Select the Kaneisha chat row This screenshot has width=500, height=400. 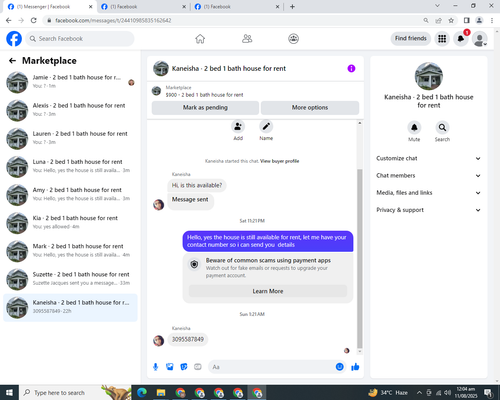(x=70, y=307)
